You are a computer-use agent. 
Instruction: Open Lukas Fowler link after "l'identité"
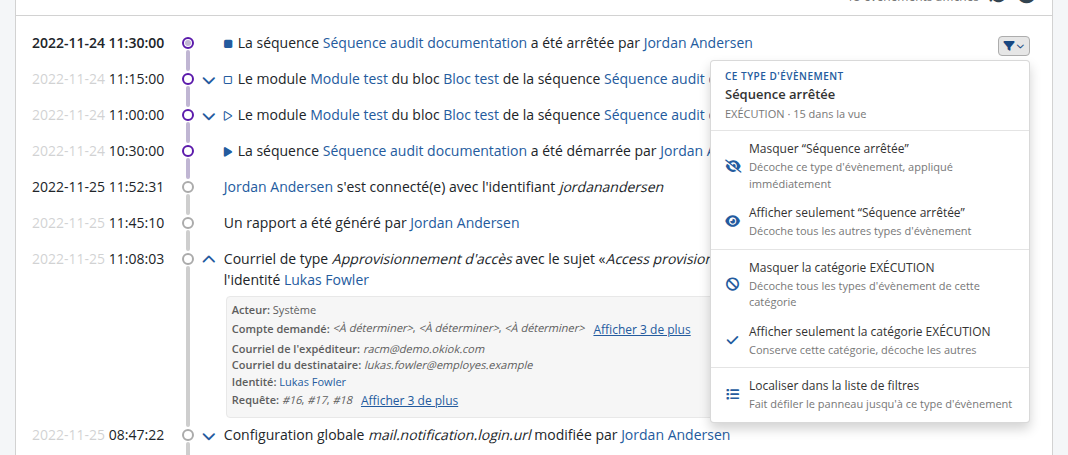click(x=326, y=280)
